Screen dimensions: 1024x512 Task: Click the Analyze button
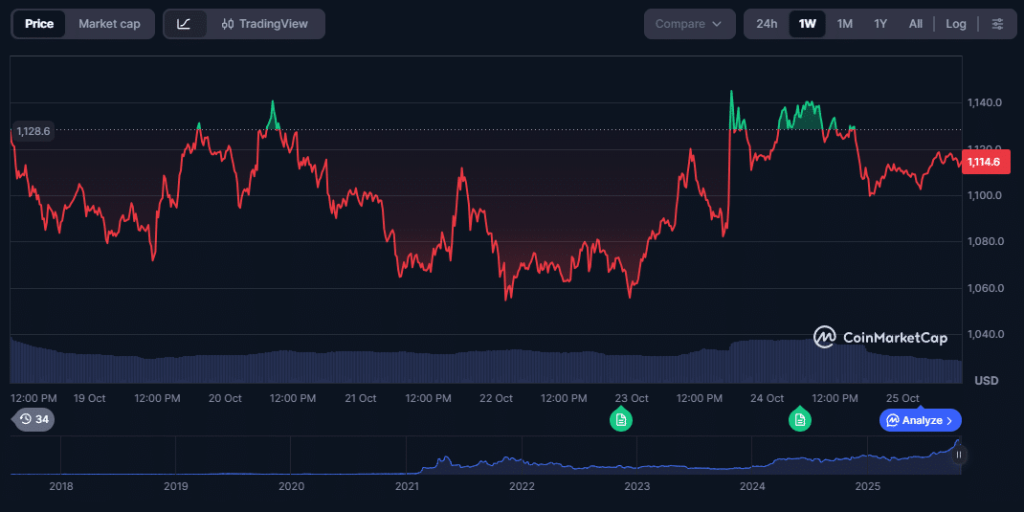pos(920,421)
